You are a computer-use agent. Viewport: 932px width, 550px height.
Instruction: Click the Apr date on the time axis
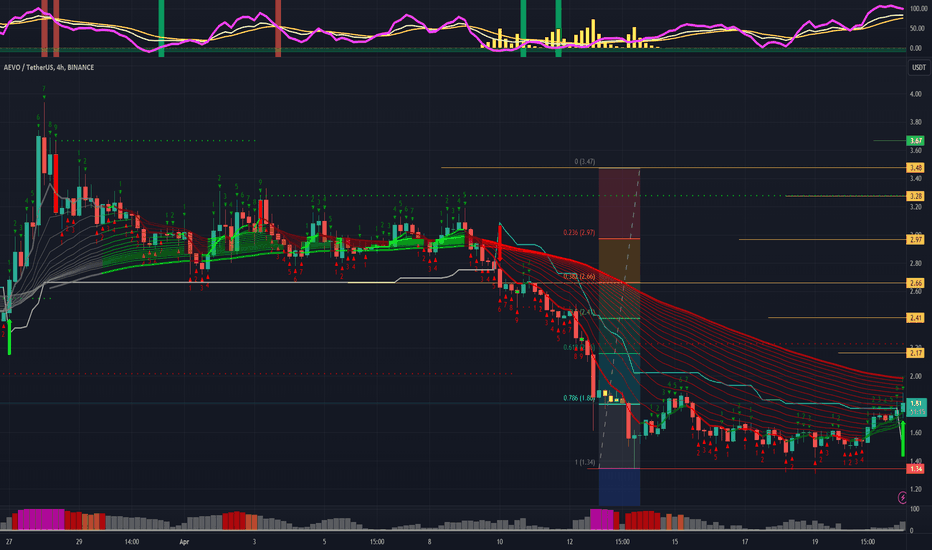184,542
